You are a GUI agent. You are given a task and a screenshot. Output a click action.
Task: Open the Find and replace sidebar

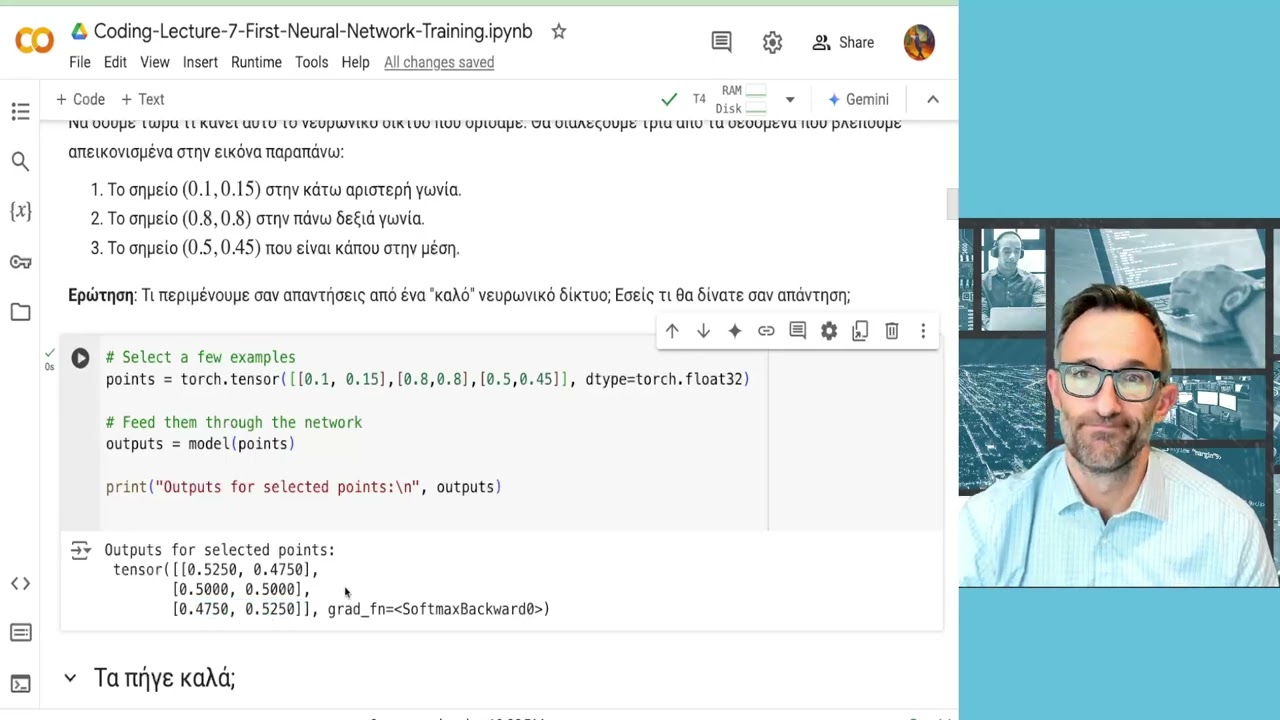pyautogui.click(x=20, y=161)
